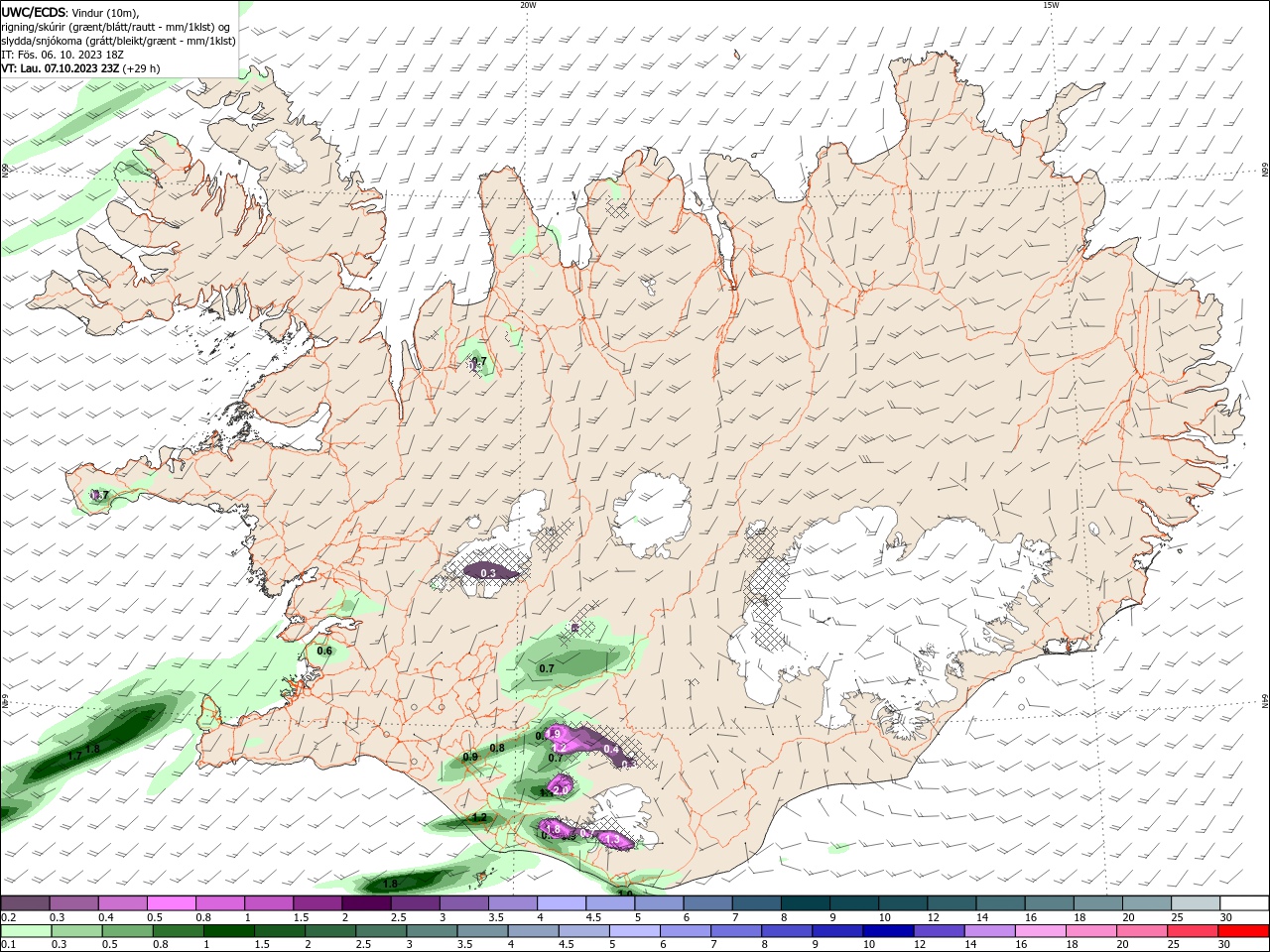Click the 'VT: Lau. 07.10.2023 23Z (+29 h)' line
The height and width of the screenshot is (952, 1270).
[80, 68]
